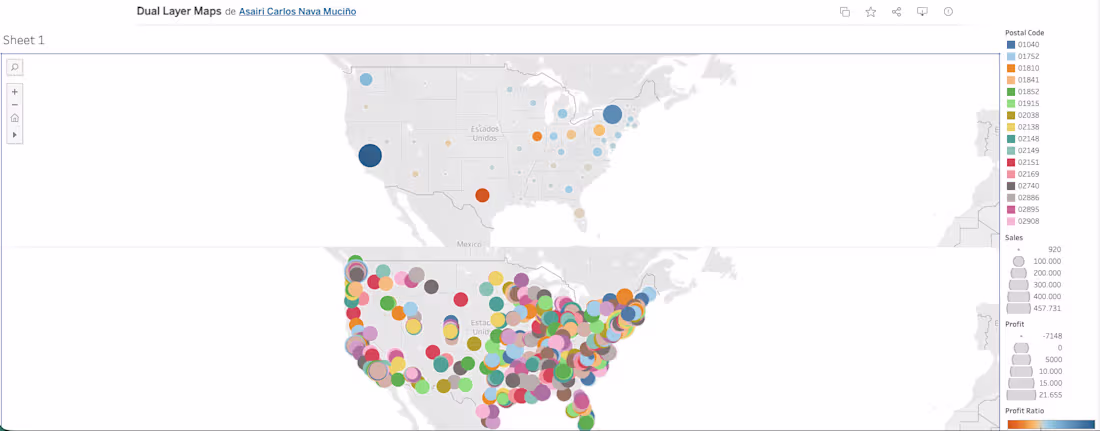Click legend swatch for postal code 02740
Image resolution: width=1100 pixels, height=431 pixels.
coord(1011,186)
